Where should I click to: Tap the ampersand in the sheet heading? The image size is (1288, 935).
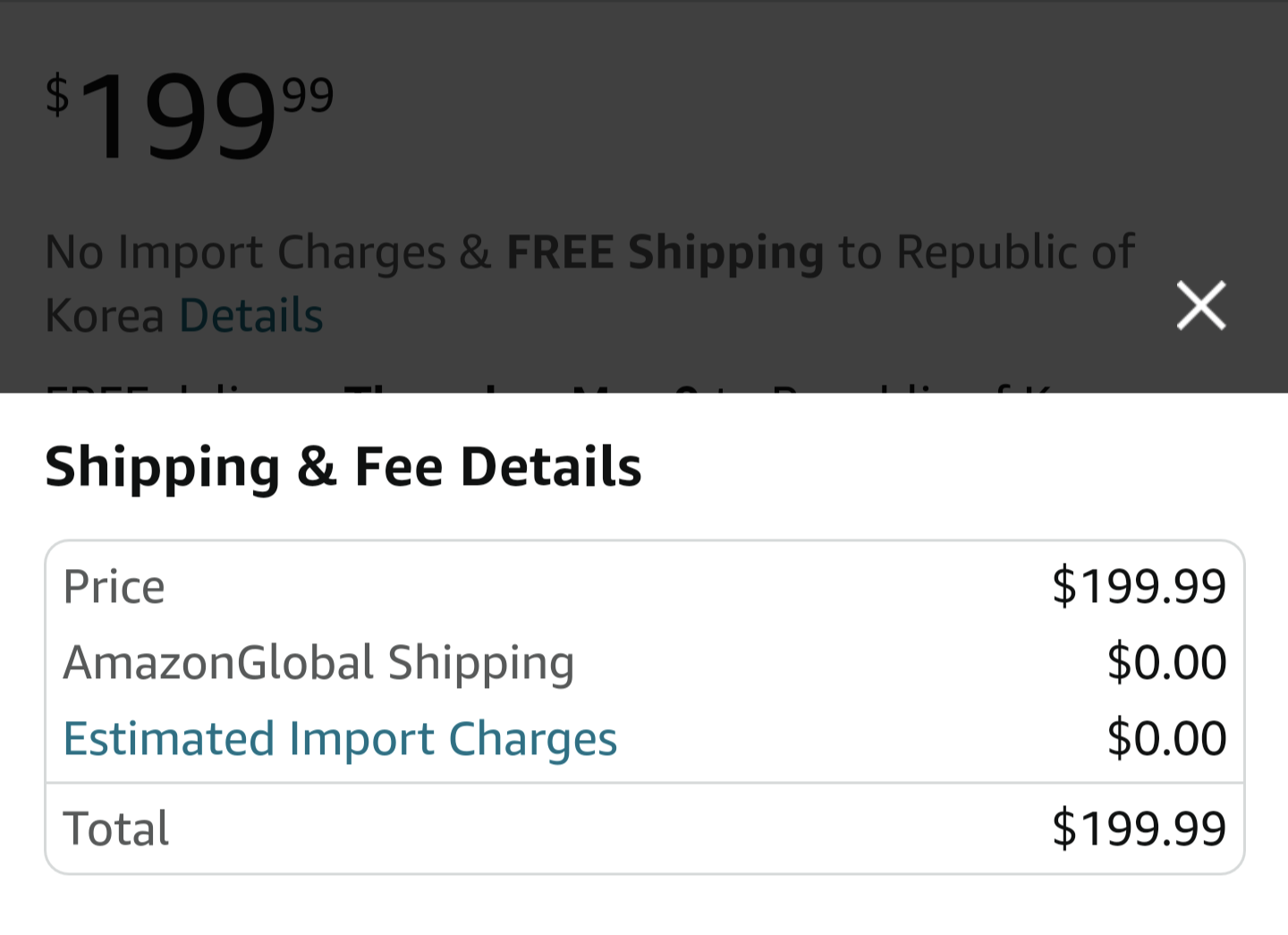[317, 467]
